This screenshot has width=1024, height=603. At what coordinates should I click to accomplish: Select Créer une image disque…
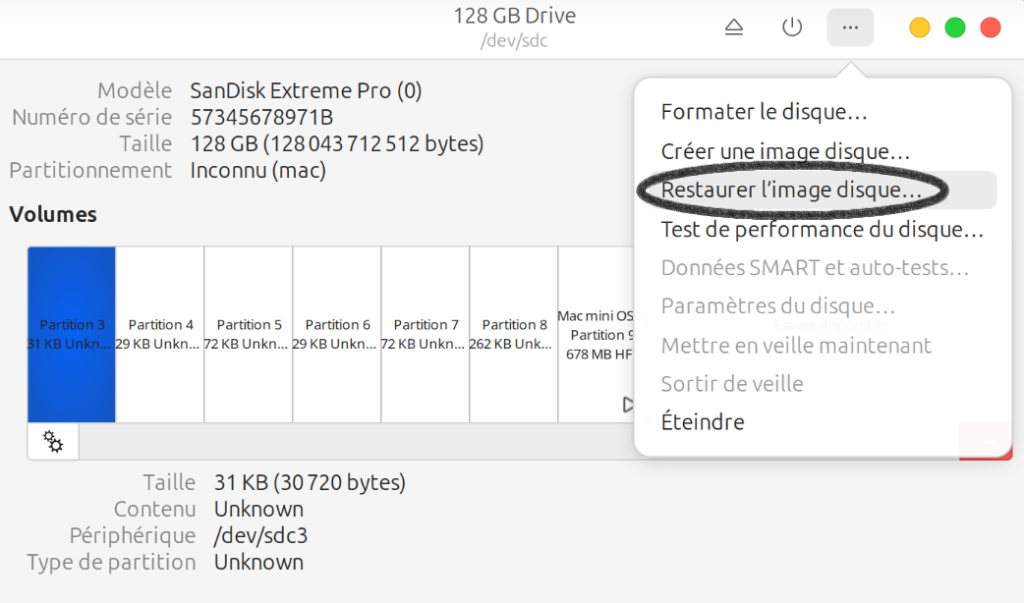click(785, 151)
